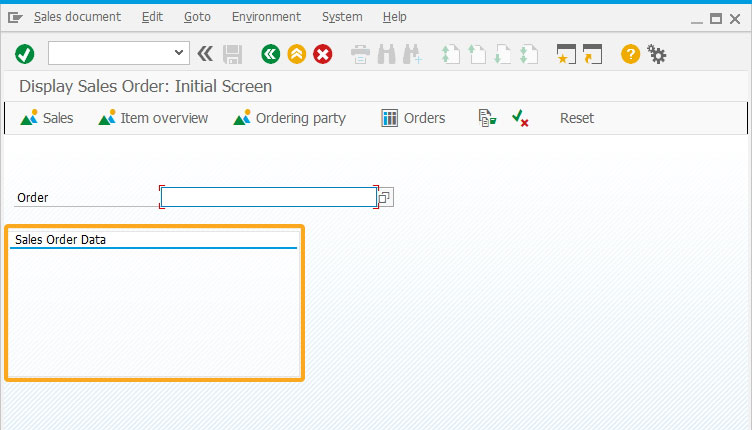
Task: Click the Find binoculars icon
Action: [x=387, y=54]
